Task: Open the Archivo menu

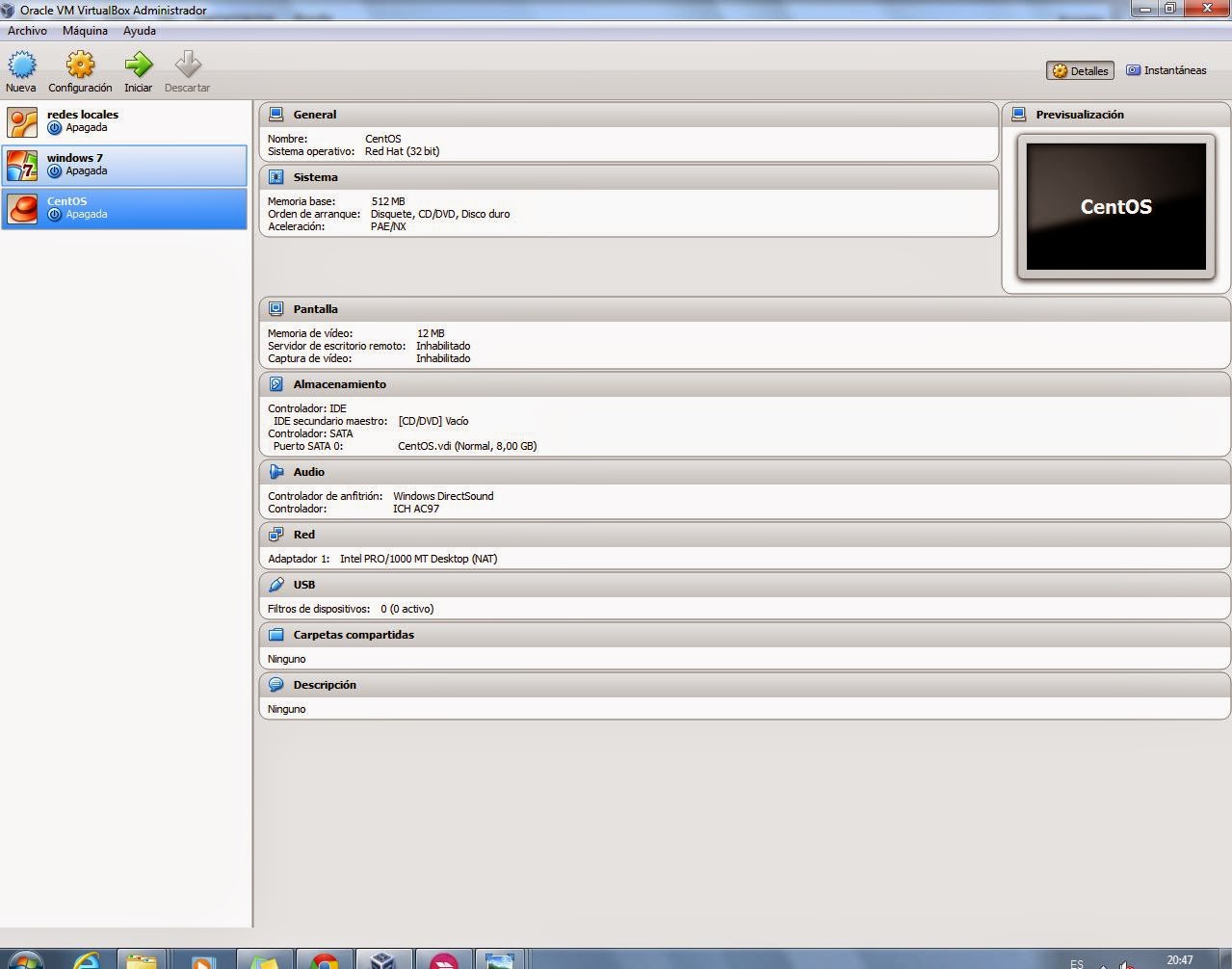Action: (x=27, y=31)
